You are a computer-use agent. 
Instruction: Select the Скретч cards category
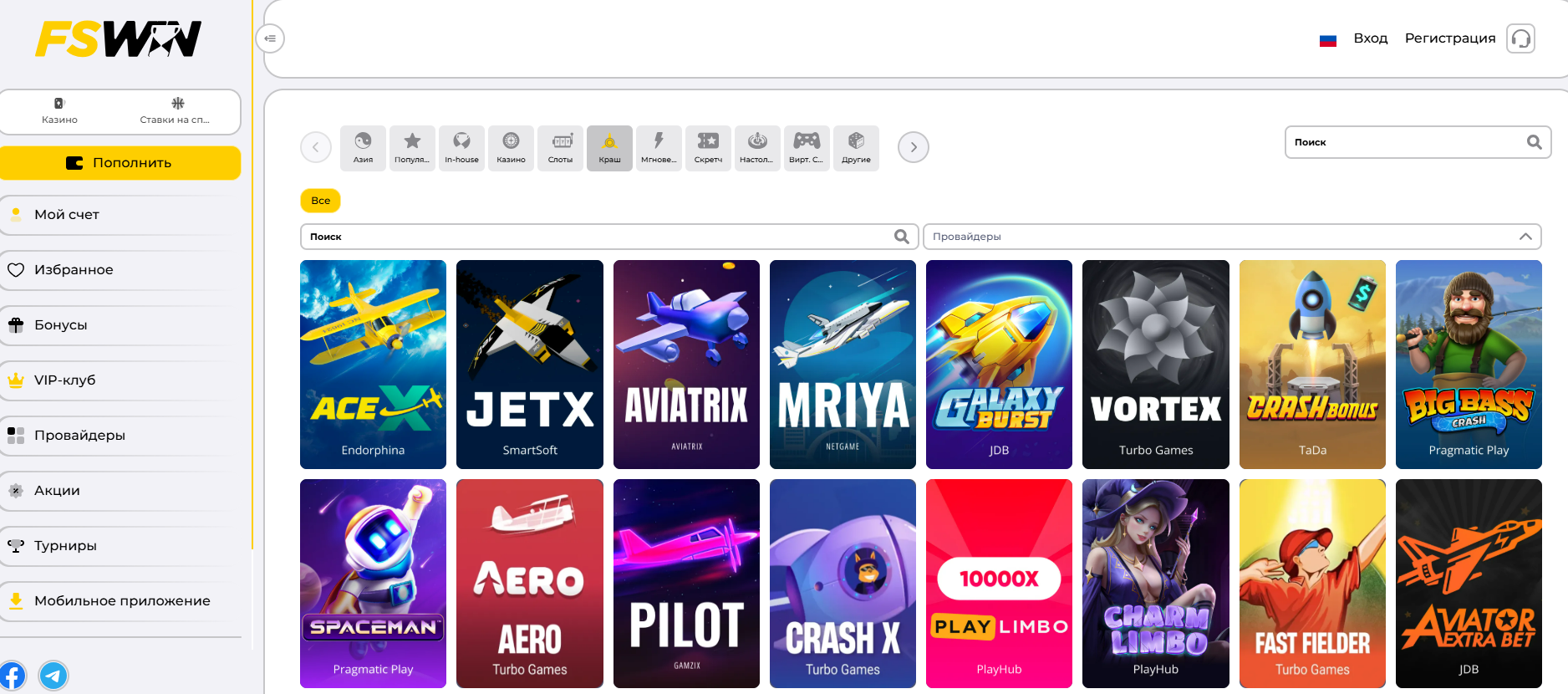[708, 148]
